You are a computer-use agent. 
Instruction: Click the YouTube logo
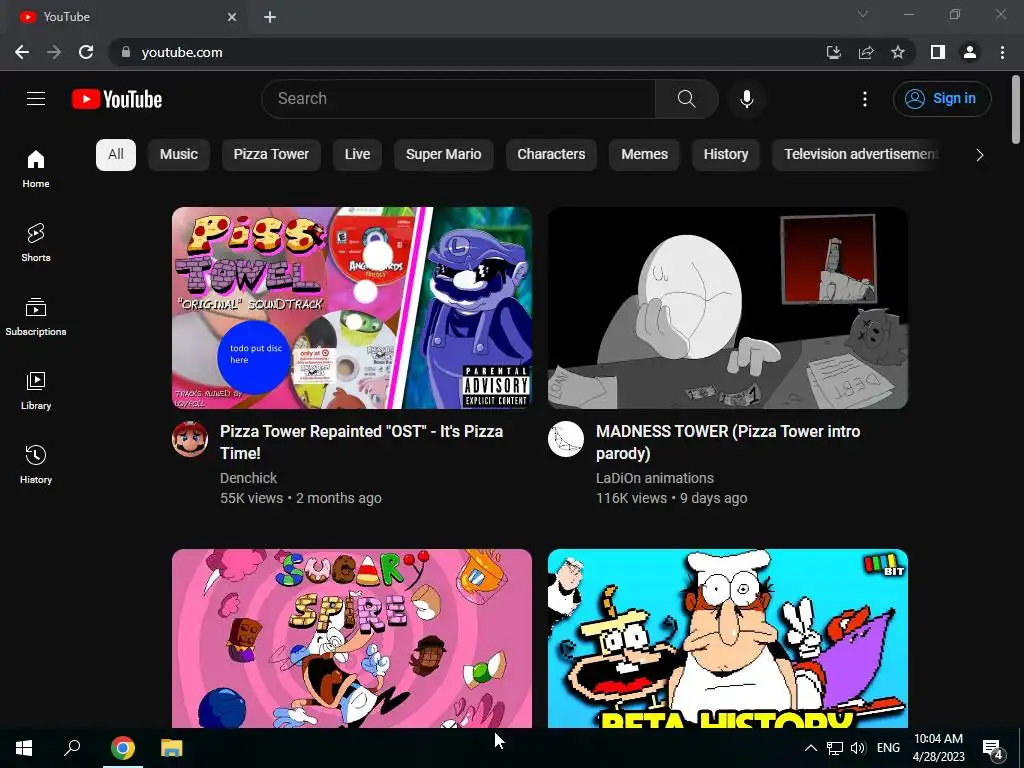coord(117,99)
